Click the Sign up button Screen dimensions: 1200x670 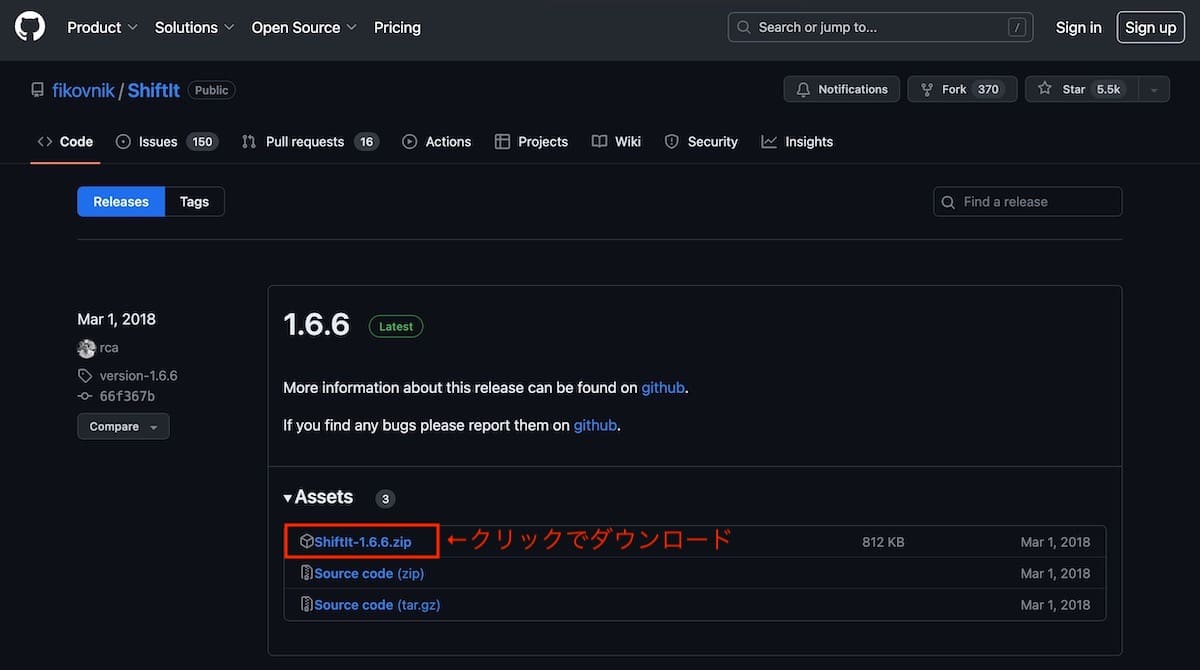[1150, 27]
